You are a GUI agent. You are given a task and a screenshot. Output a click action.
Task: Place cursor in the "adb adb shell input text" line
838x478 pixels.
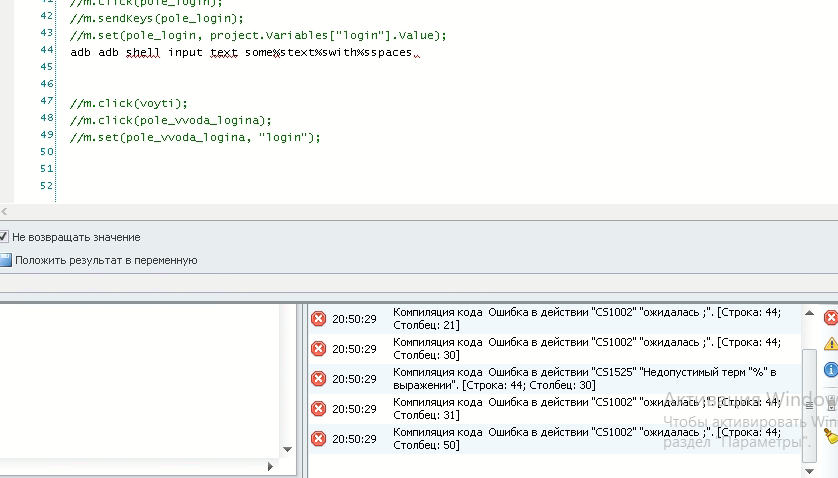[240, 51]
